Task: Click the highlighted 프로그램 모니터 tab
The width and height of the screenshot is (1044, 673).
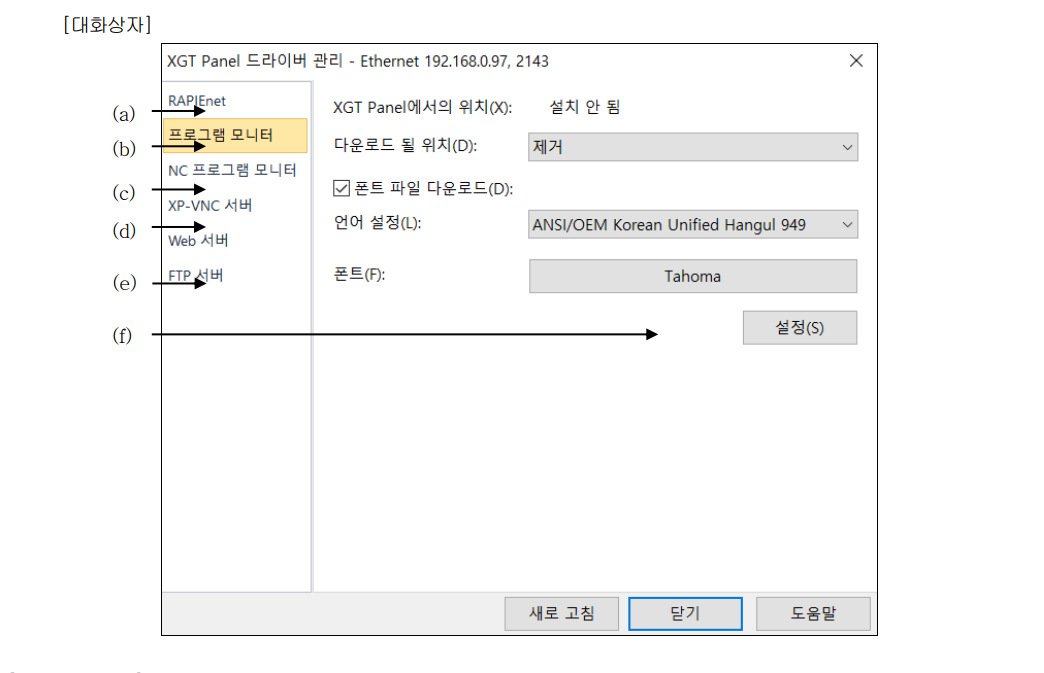Action: (x=220, y=136)
